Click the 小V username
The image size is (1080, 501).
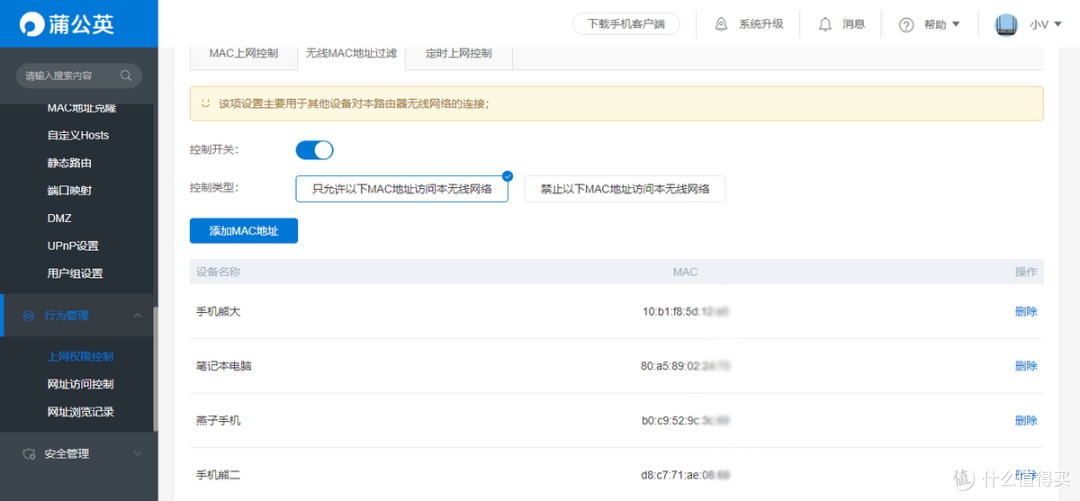click(x=1039, y=25)
